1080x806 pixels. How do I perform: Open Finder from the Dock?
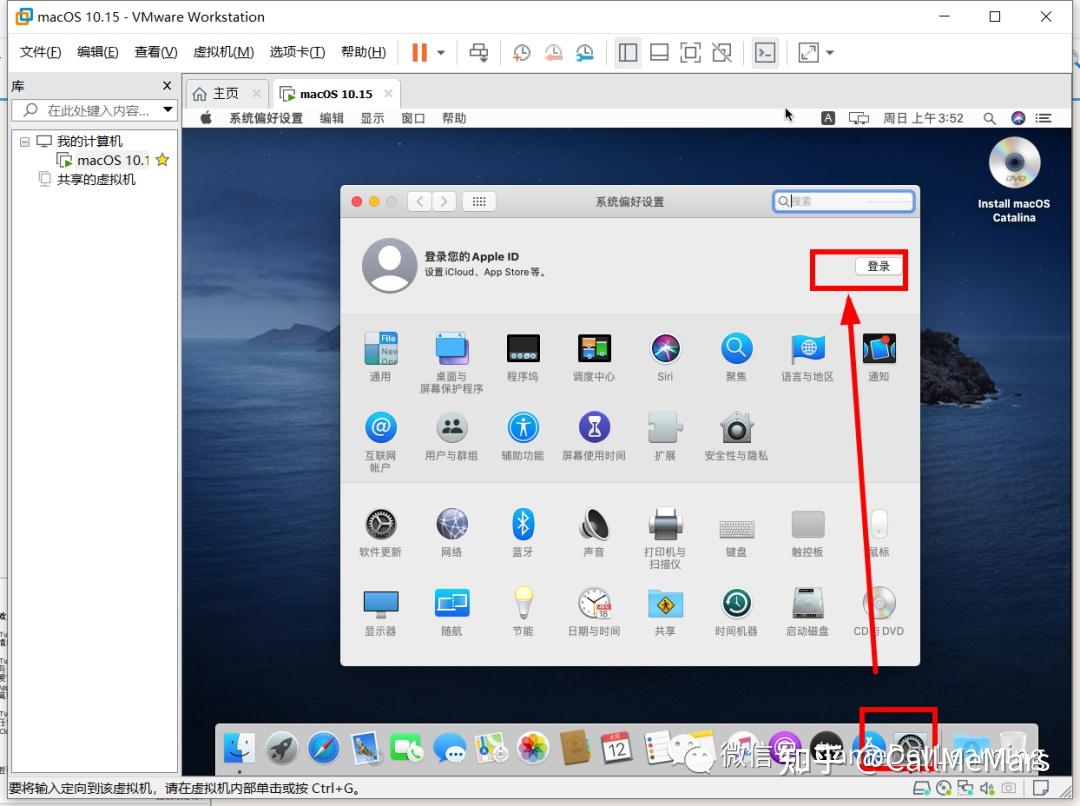coord(239,748)
